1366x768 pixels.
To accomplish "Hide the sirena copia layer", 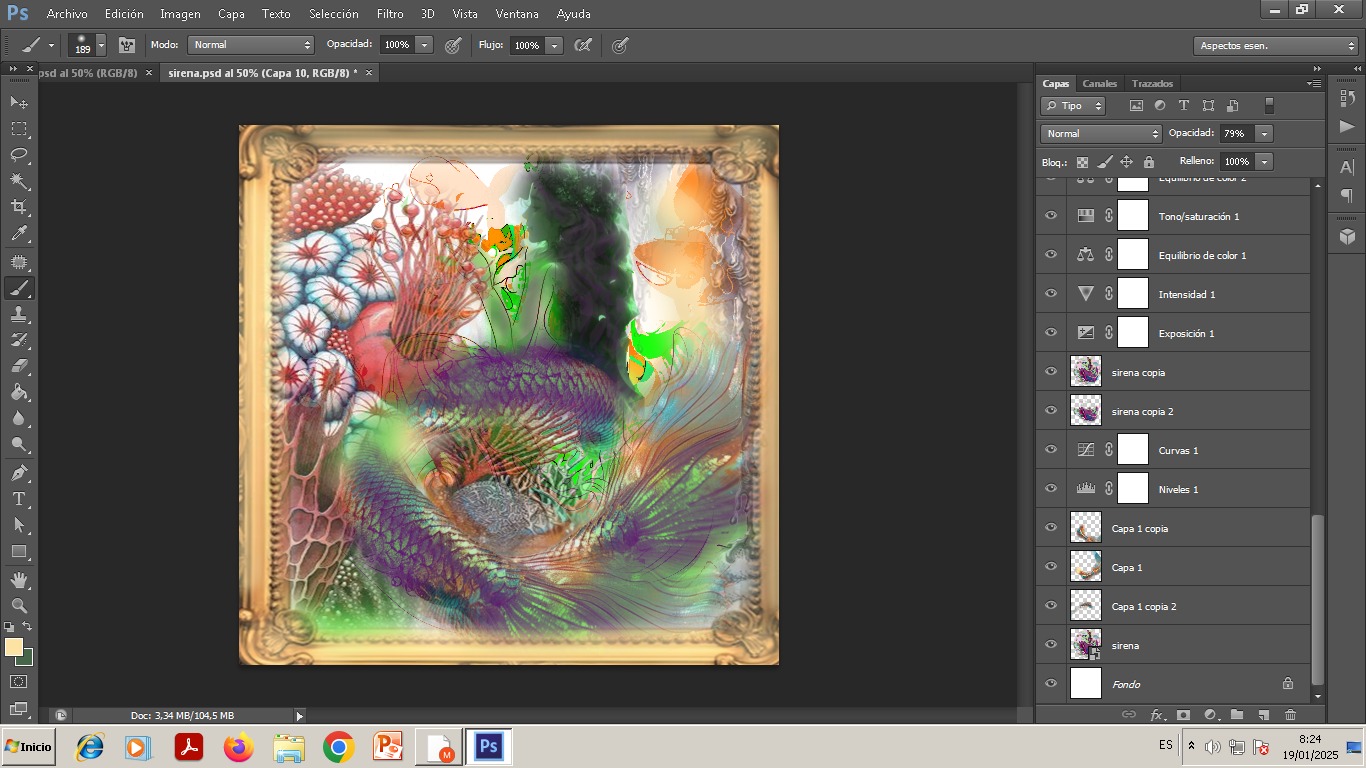I will point(1051,372).
